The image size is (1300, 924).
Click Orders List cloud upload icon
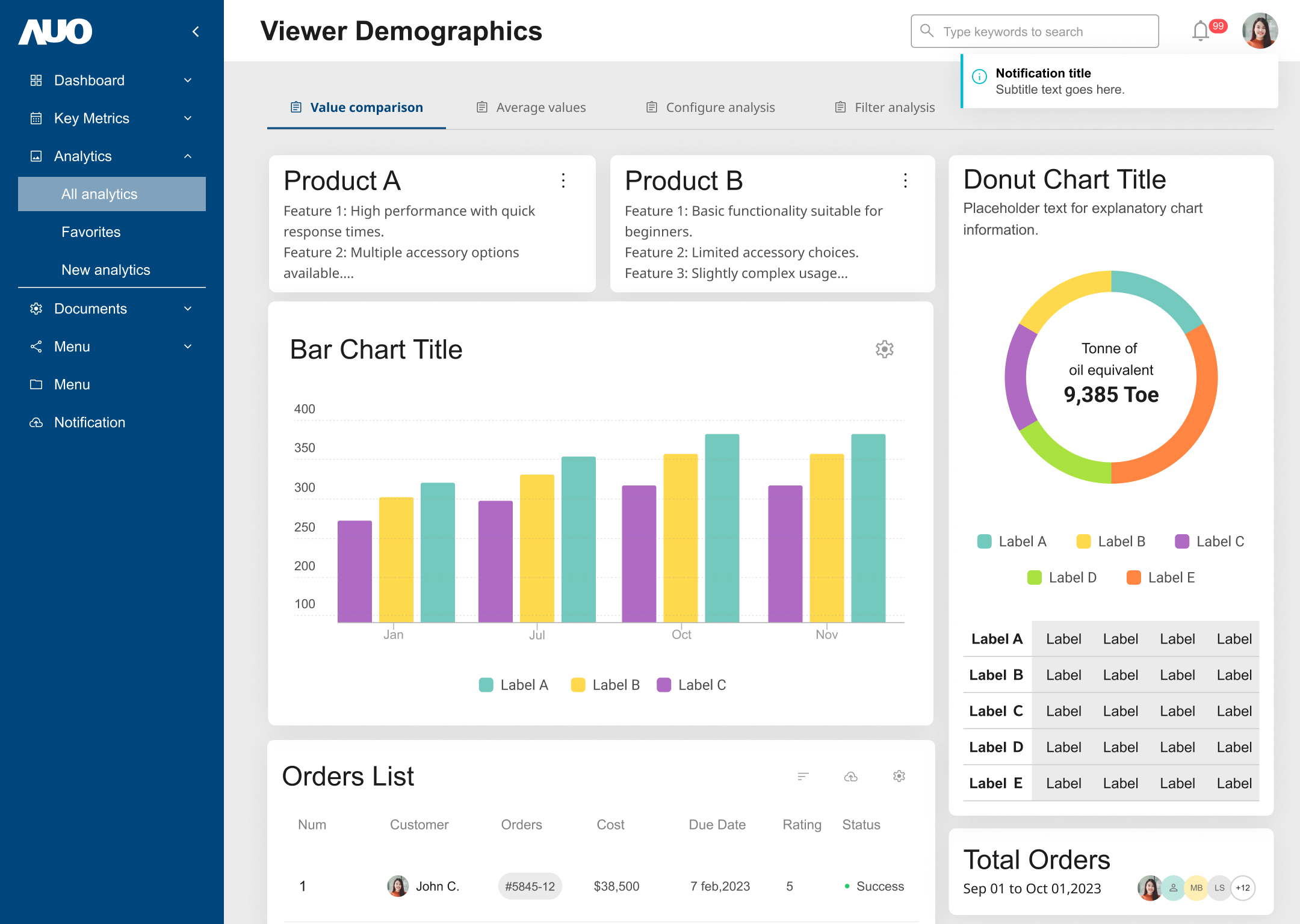850,777
